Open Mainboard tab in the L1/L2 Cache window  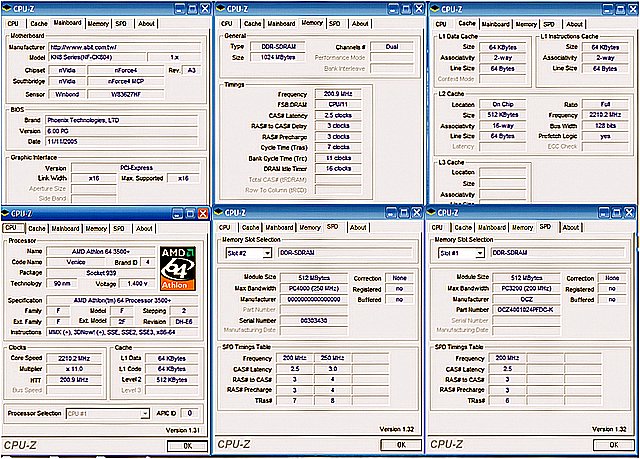point(496,24)
